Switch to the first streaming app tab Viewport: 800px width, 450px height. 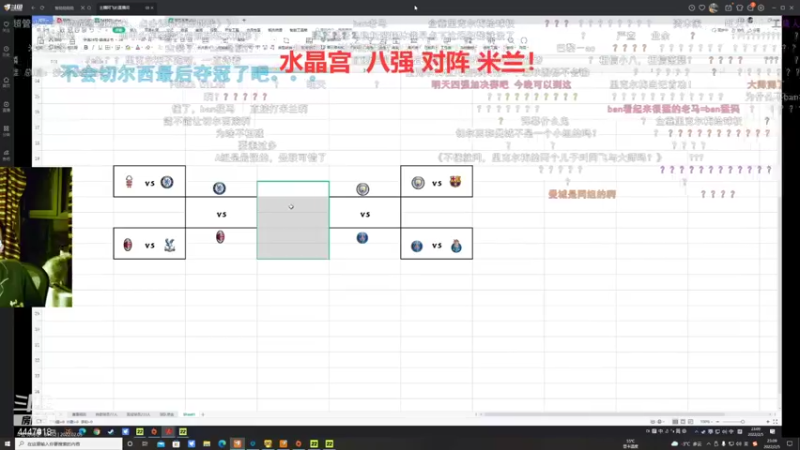pos(64,8)
